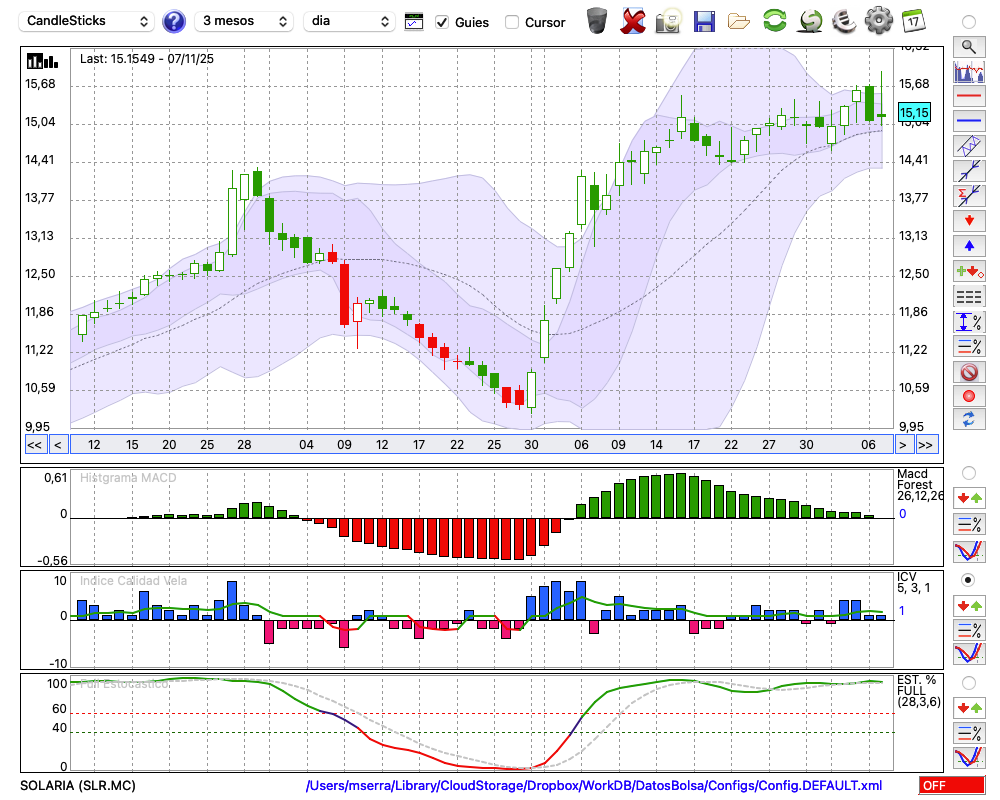
Task: Select the magnifying glass zoom tool
Action: point(967,46)
